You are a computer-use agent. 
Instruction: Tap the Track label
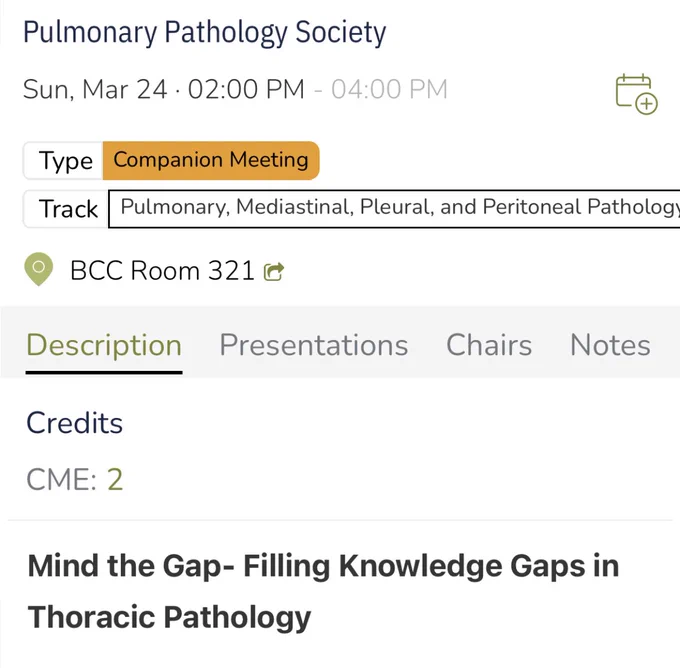point(68,209)
